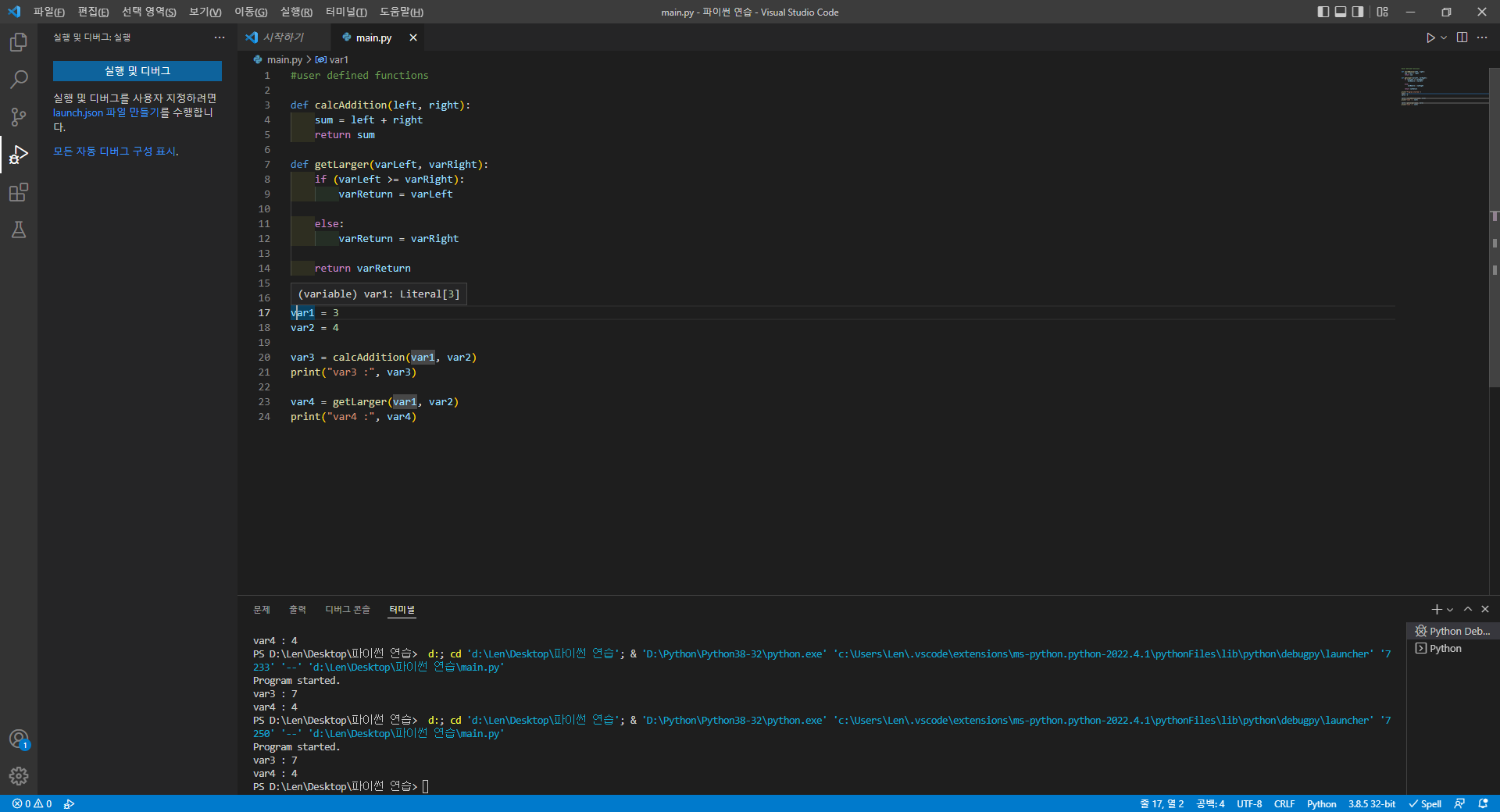Open the 도움말 menu
The width and height of the screenshot is (1500, 812).
(402, 12)
